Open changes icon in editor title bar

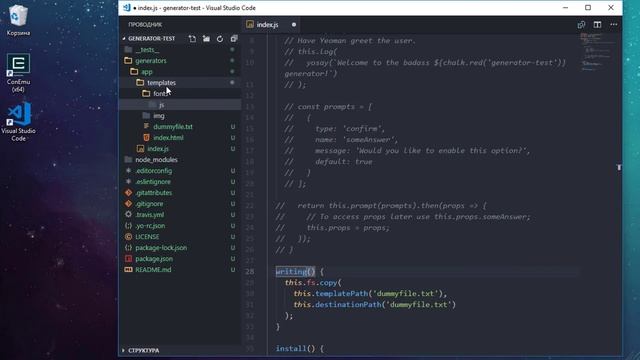pos(582,25)
